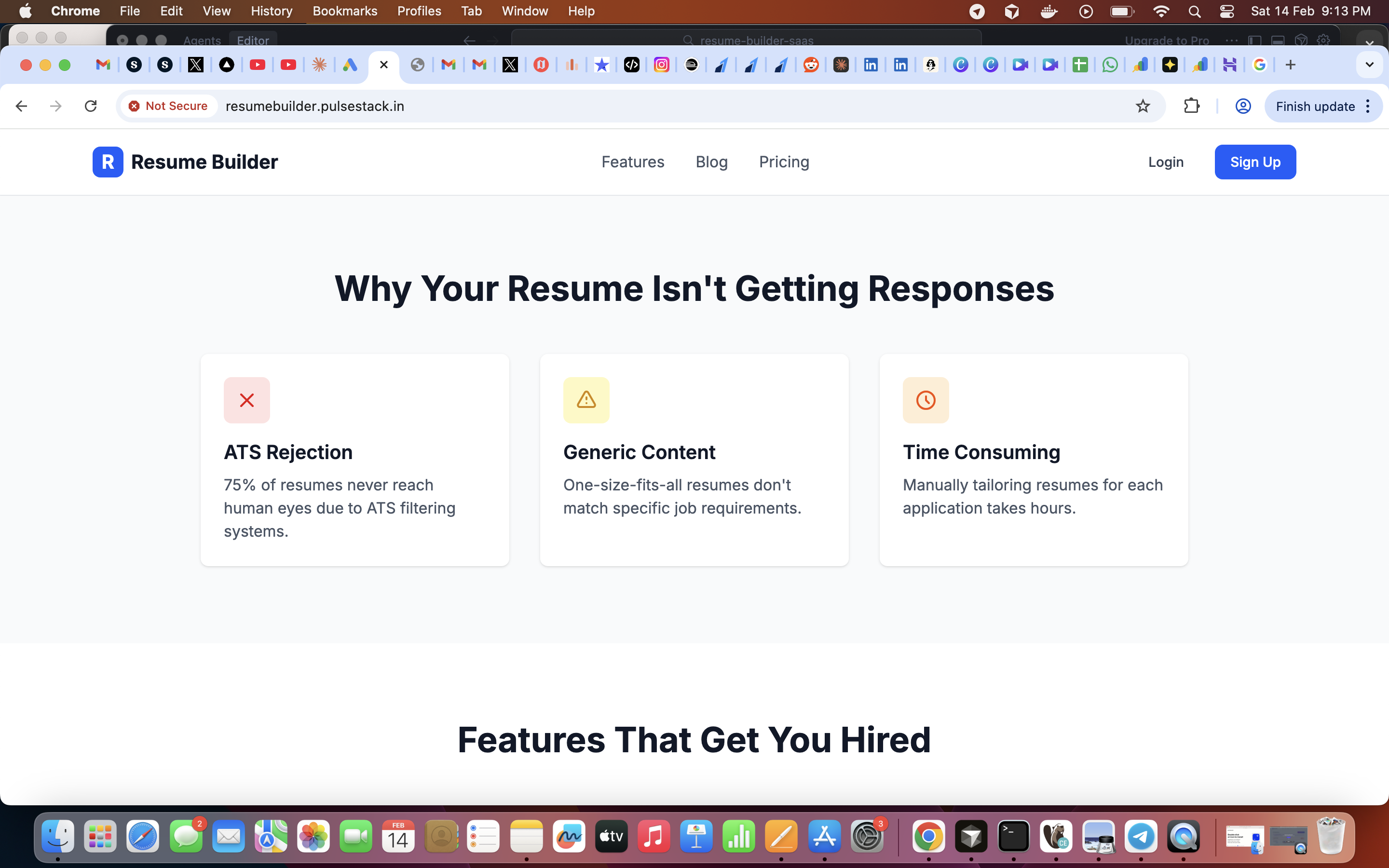Open the Pricing page
This screenshot has width=1389, height=868.
coord(783,162)
